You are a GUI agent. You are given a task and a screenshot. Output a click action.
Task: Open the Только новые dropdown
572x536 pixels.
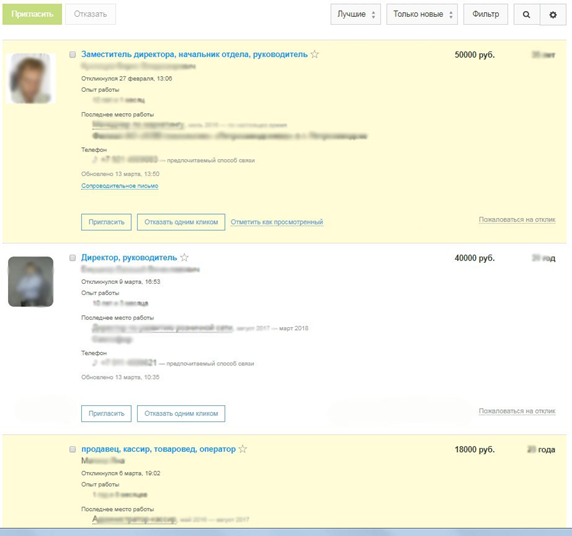tap(422, 14)
